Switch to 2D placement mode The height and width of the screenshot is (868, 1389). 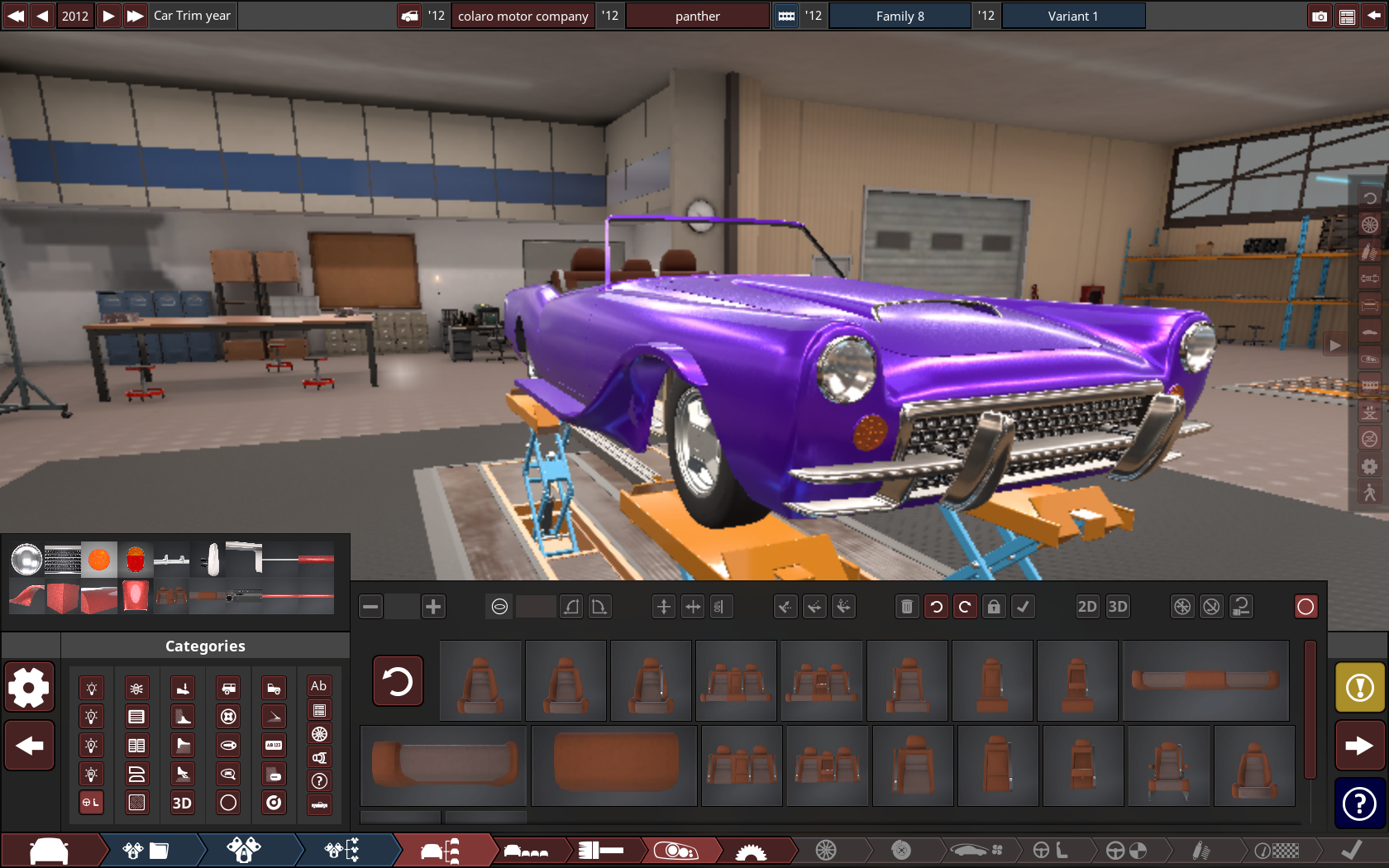[1087, 607]
